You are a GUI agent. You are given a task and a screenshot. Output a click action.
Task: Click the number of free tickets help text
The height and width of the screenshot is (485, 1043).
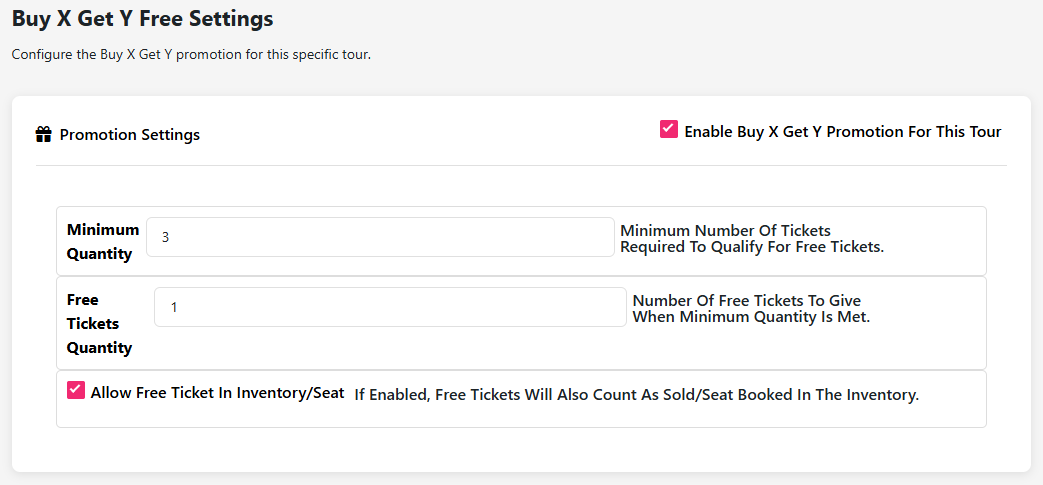click(751, 309)
